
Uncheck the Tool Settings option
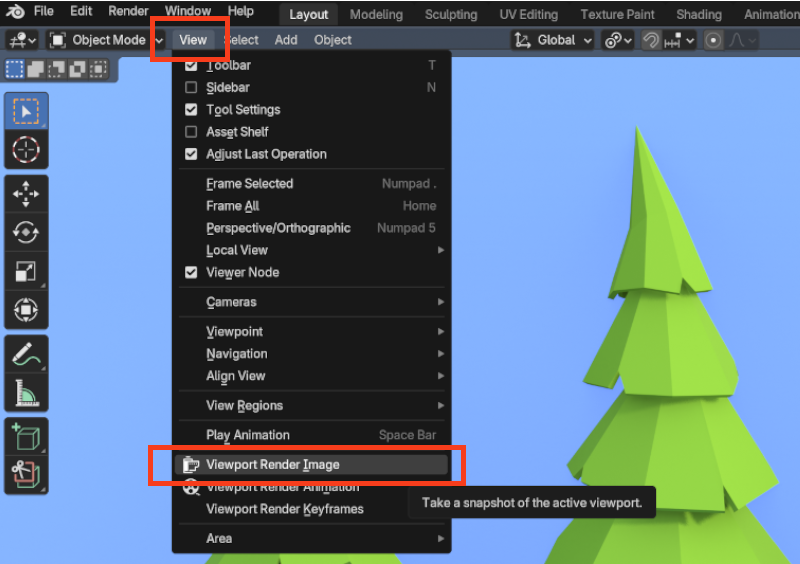tap(191, 110)
